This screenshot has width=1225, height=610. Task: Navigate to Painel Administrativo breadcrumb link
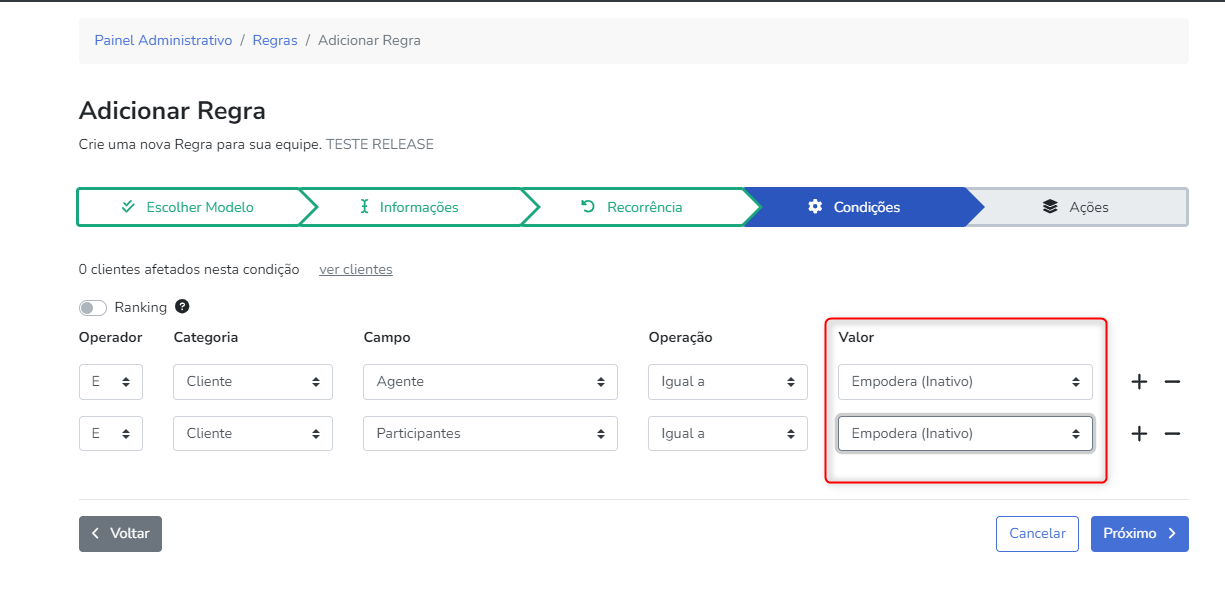click(x=163, y=41)
